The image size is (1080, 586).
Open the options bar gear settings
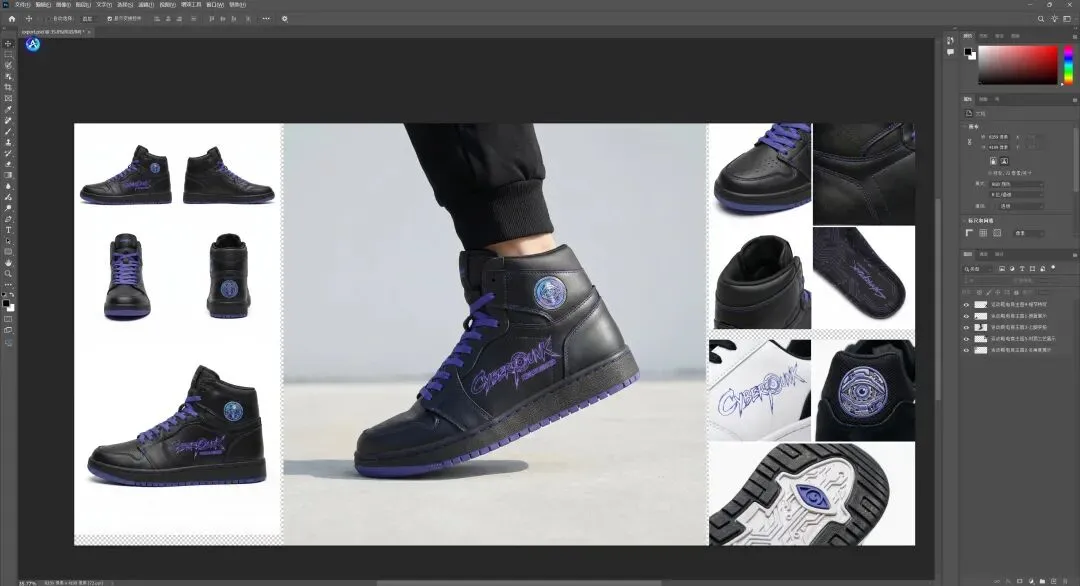(x=284, y=19)
